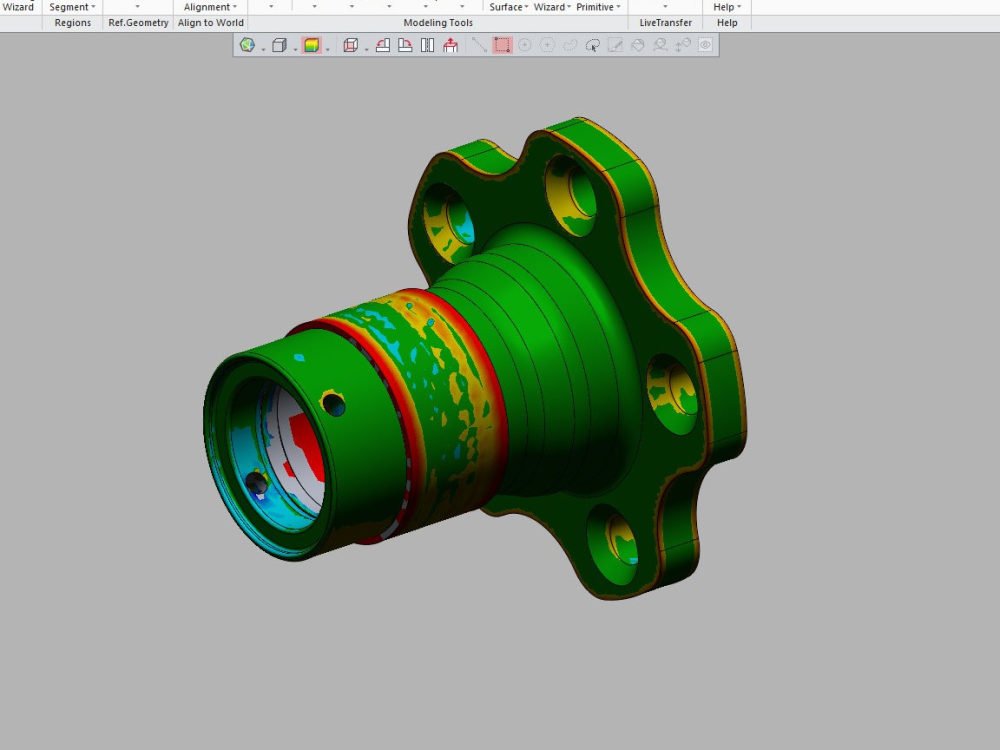Select the circle selection mode icon
The width and height of the screenshot is (1000, 750).
[525, 45]
